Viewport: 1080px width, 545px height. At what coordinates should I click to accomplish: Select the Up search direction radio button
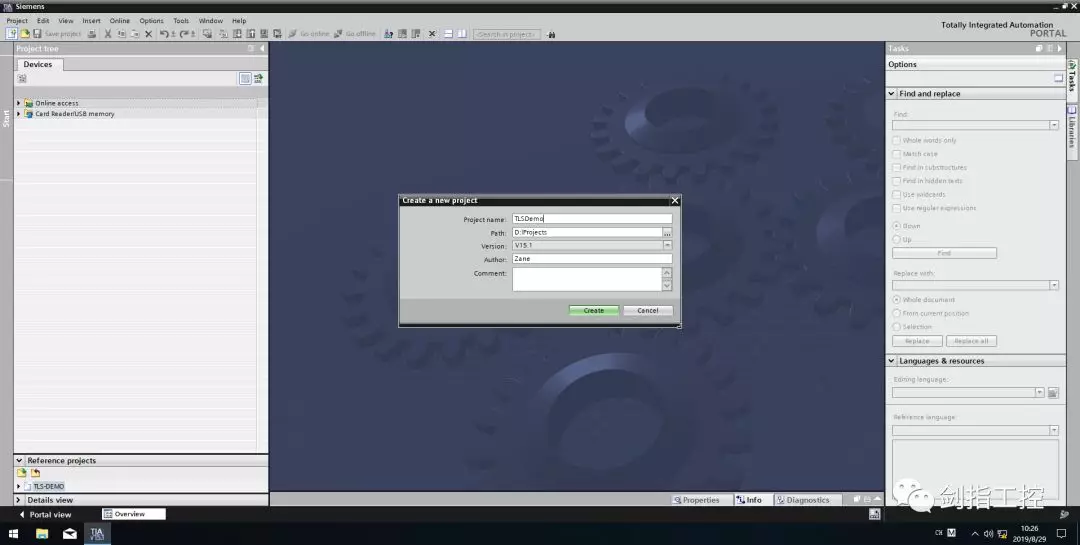click(x=896, y=240)
